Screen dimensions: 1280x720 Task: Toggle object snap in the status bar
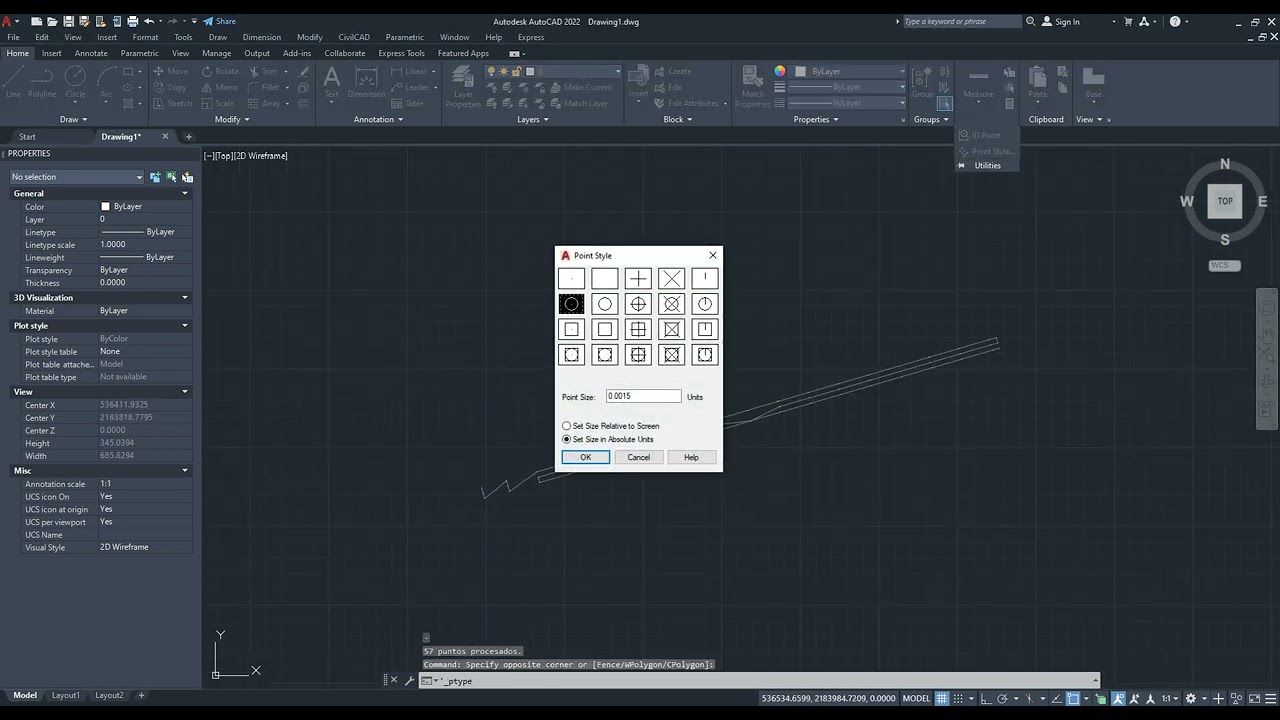point(1073,698)
